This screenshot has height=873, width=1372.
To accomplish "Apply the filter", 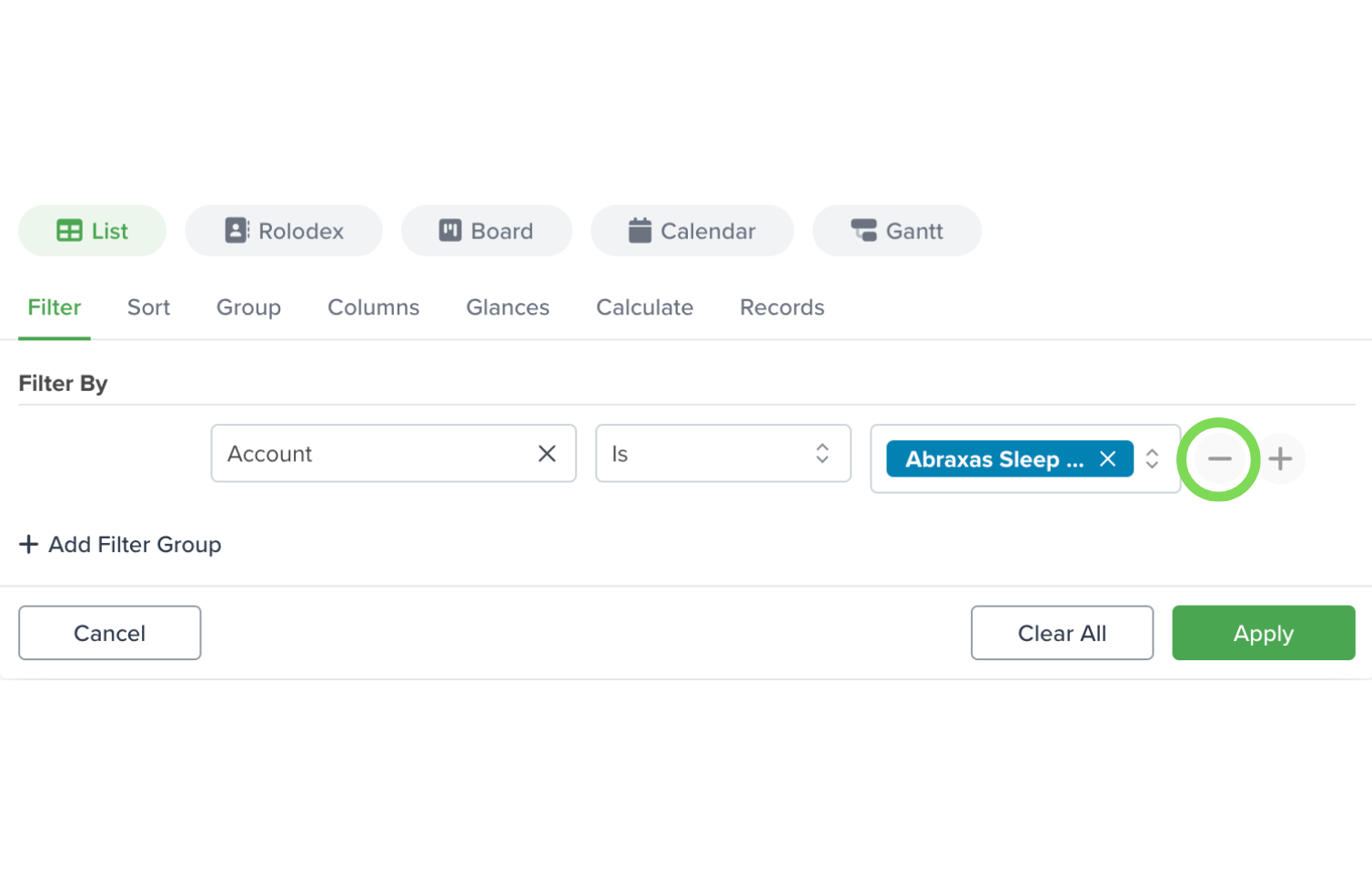I will [1264, 633].
